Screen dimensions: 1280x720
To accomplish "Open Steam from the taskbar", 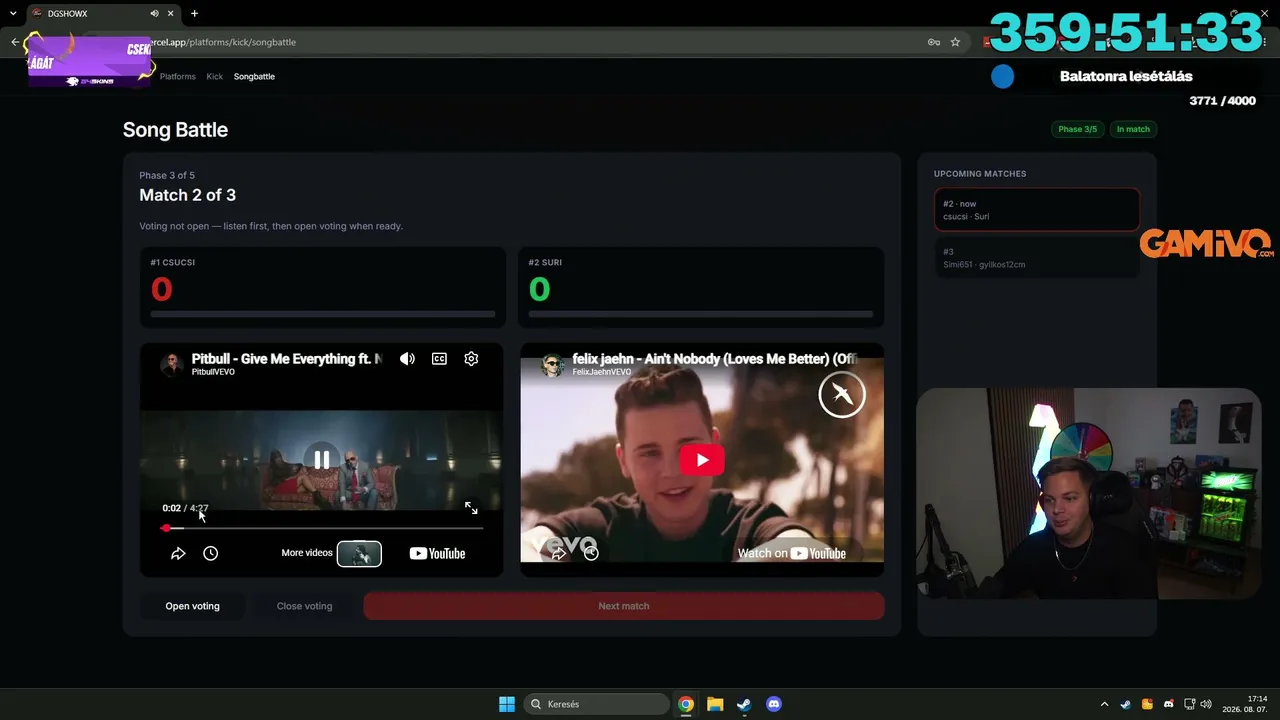I will (744, 704).
